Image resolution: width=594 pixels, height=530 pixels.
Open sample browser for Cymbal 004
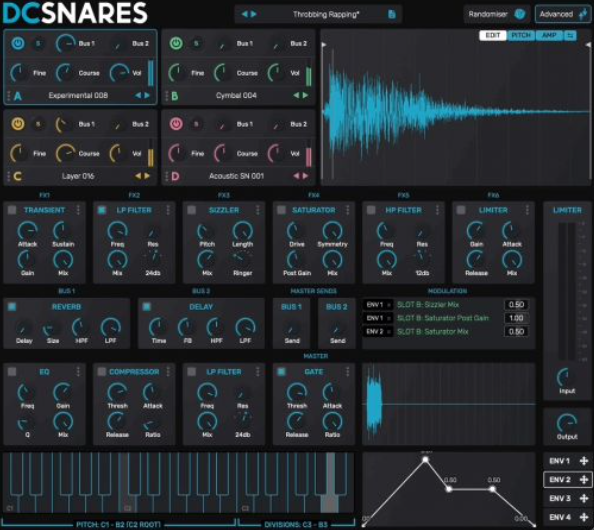coord(236,95)
